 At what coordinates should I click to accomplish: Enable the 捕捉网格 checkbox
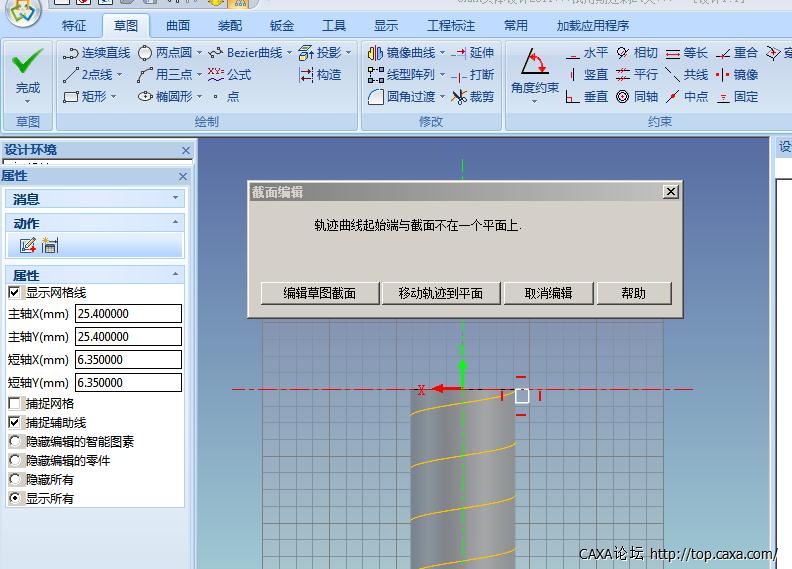click(x=14, y=403)
